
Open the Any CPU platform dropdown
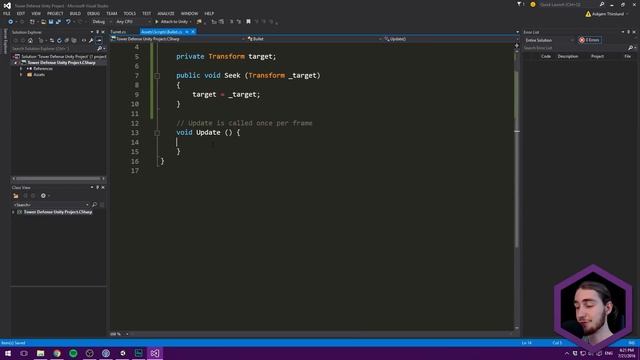pyautogui.click(x=133, y=22)
